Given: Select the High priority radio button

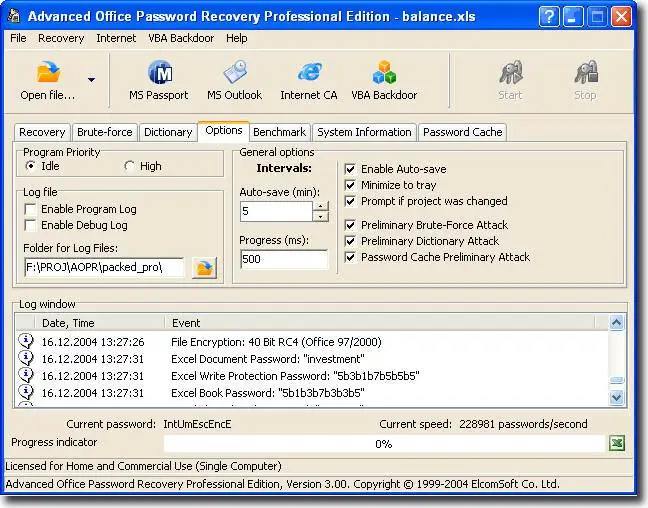Looking at the screenshot, I should [129, 166].
